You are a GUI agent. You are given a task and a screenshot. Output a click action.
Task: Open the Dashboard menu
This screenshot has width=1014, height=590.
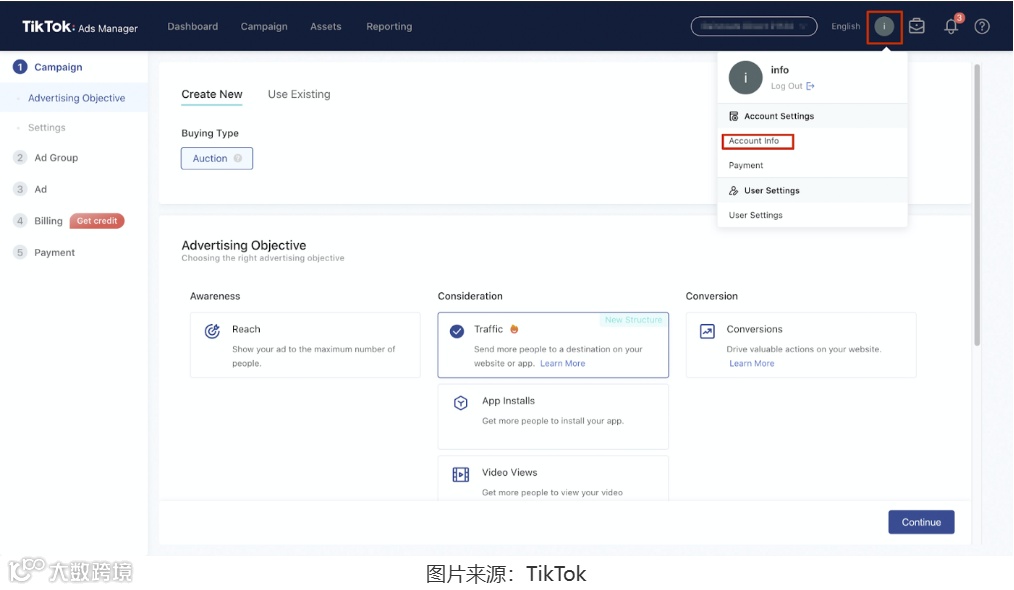click(x=193, y=27)
